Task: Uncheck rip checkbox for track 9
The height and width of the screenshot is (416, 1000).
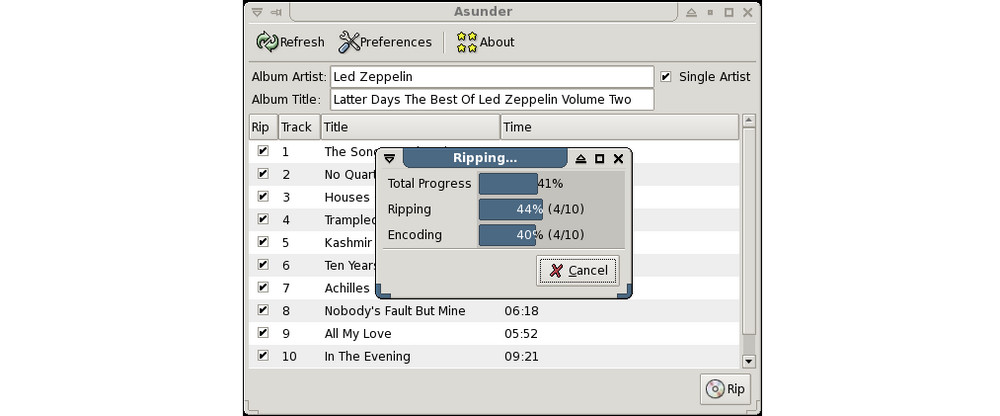Action: tap(263, 332)
